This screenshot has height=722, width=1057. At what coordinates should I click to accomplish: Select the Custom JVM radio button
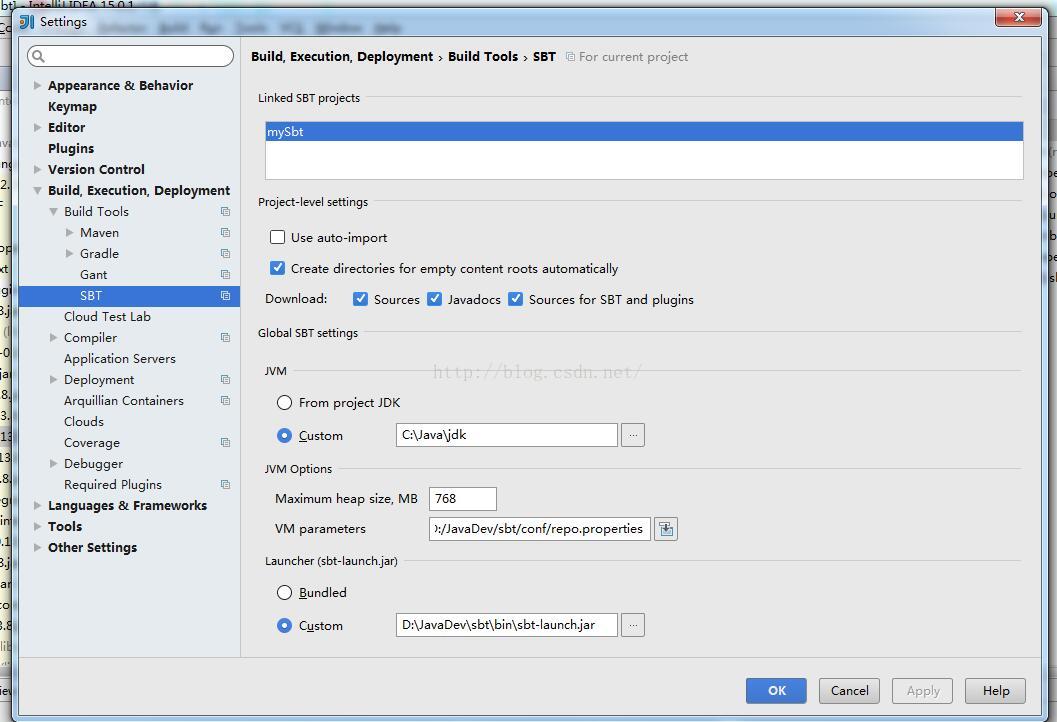[x=284, y=435]
